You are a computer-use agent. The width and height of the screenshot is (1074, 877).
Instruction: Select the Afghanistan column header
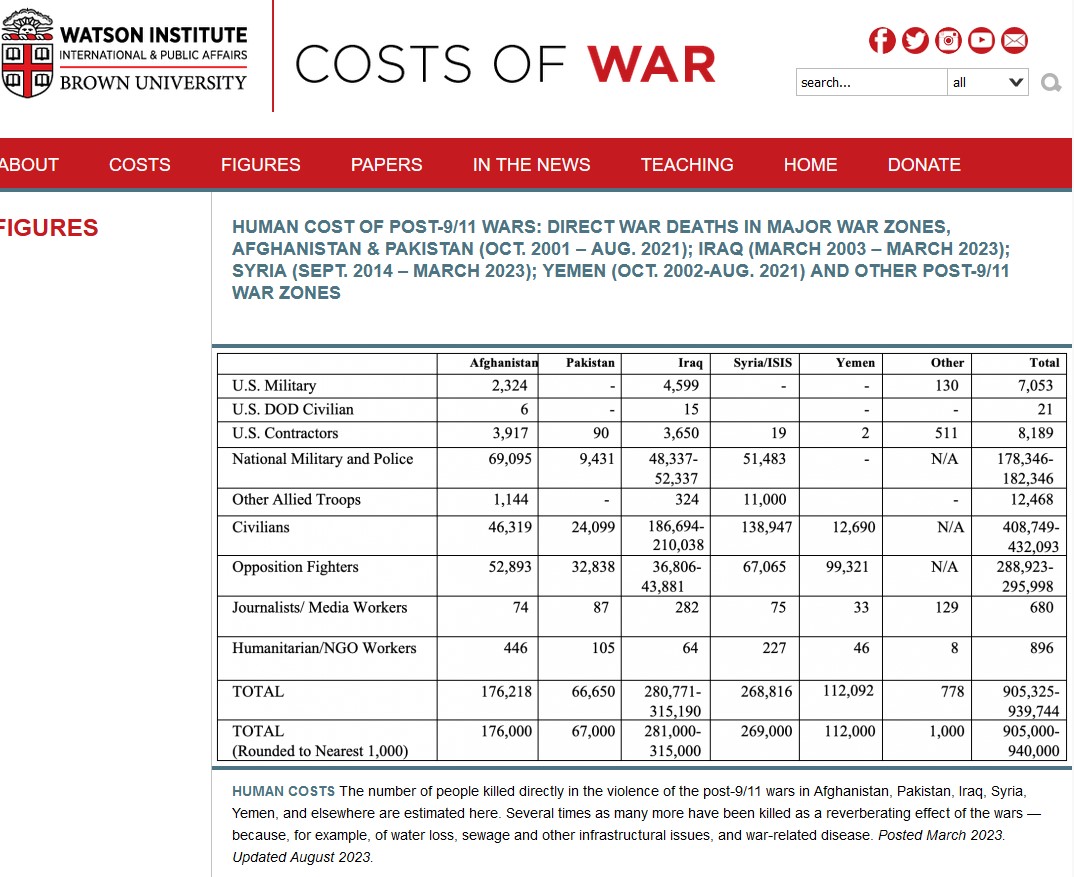[x=503, y=362]
